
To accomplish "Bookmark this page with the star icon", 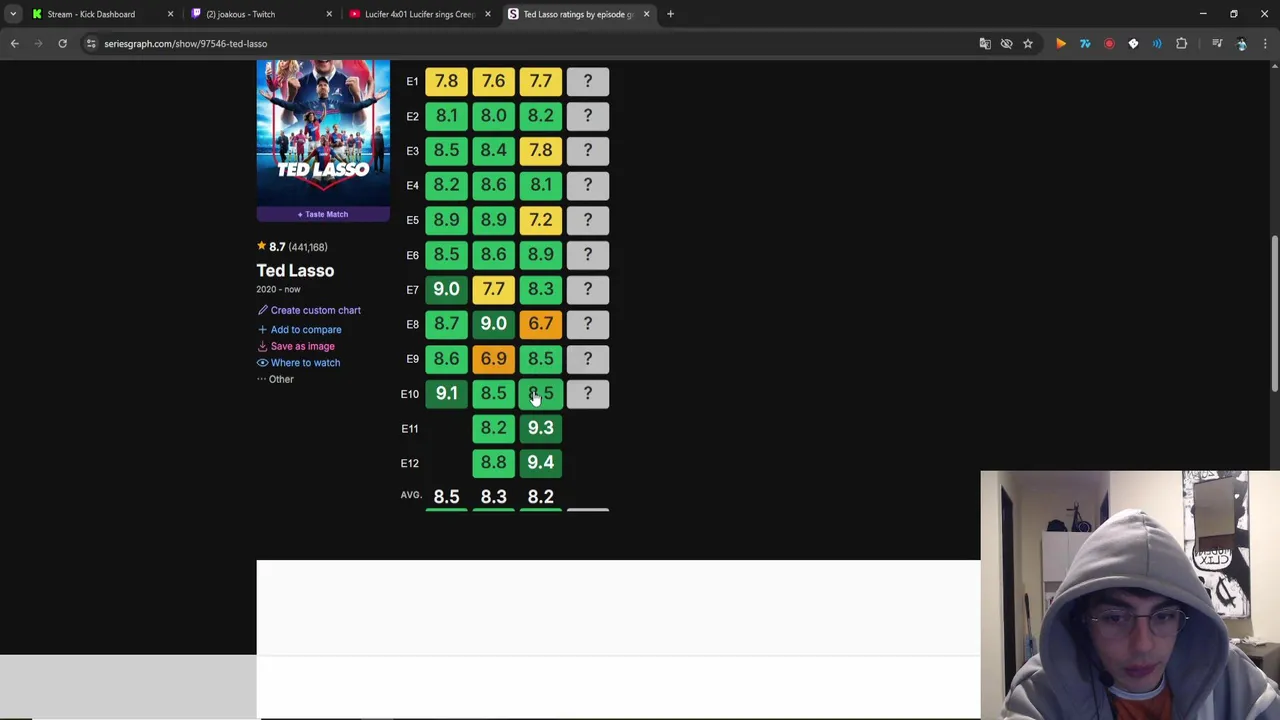I will tap(1028, 43).
